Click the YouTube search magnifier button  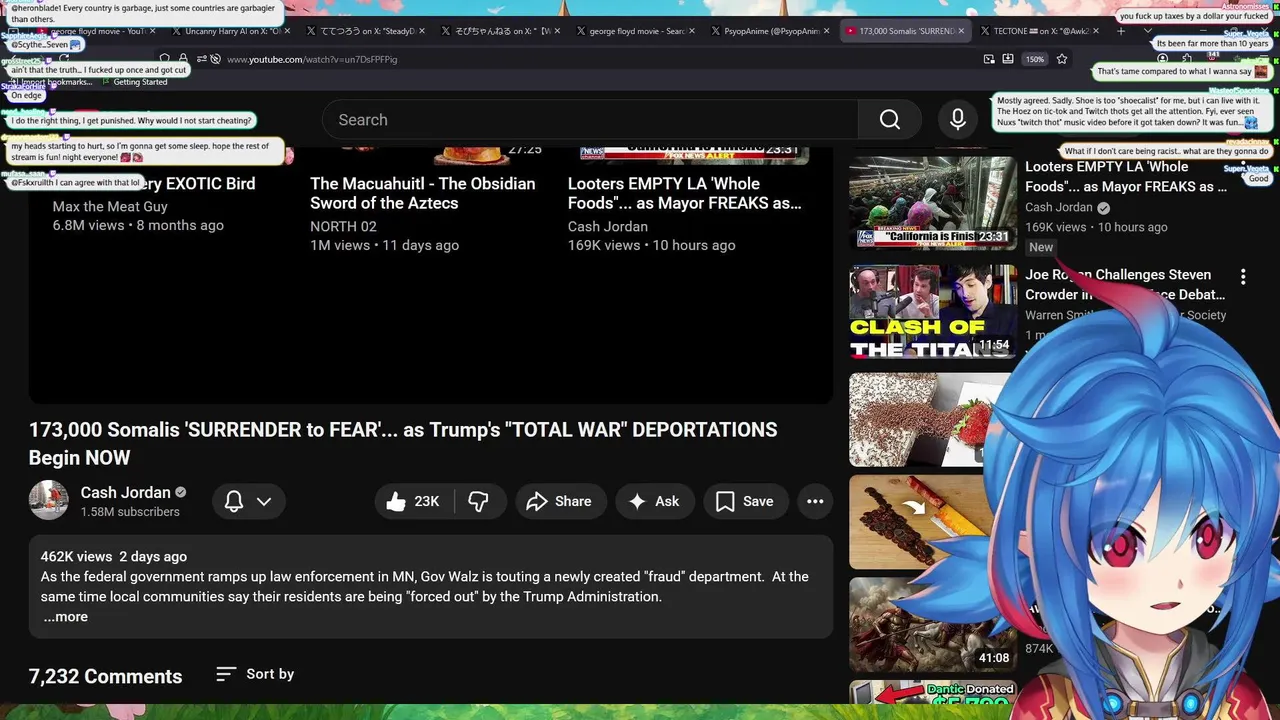click(x=890, y=120)
